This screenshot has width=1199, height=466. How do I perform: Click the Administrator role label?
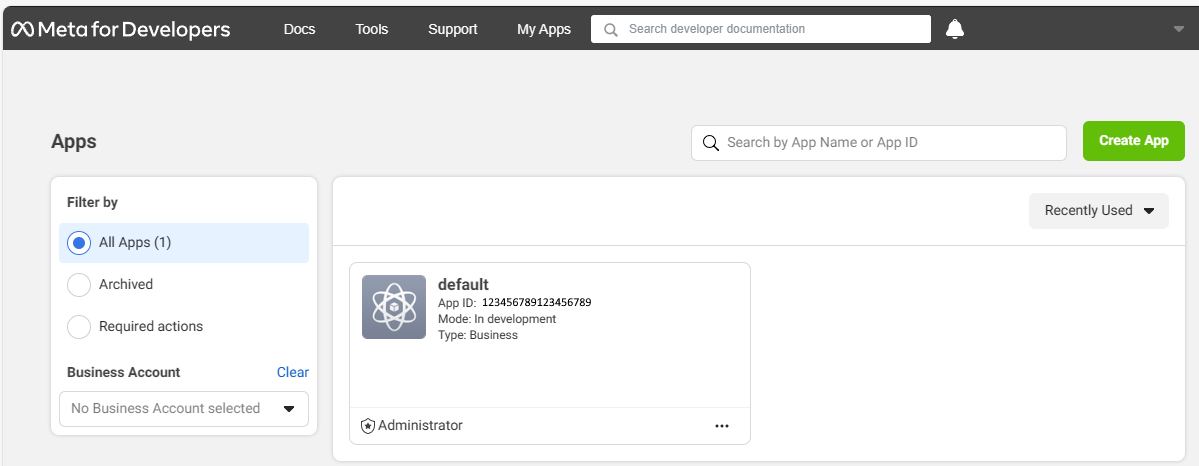(421, 425)
